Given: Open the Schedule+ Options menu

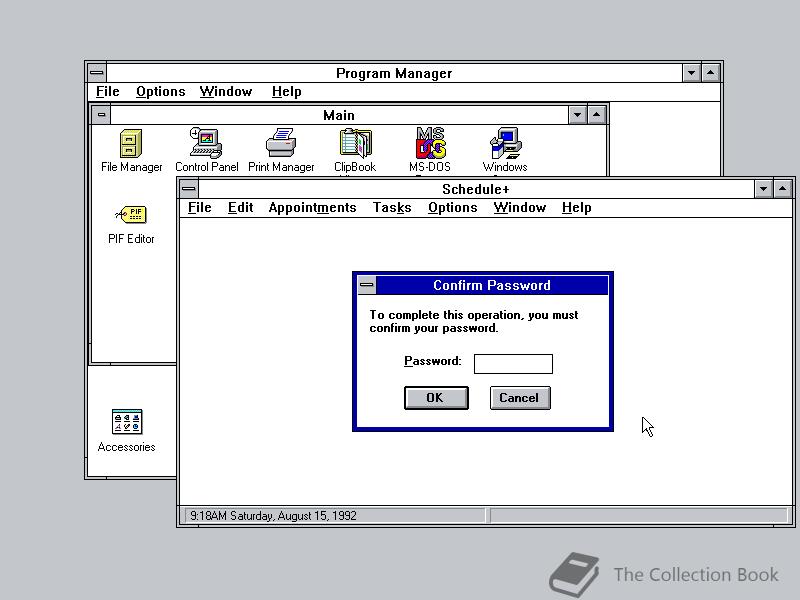Looking at the screenshot, I should (x=453, y=208).
